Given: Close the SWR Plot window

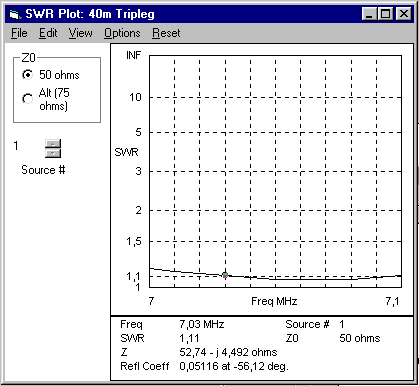Looking at the screenshot, I should (x=404, y=14).
